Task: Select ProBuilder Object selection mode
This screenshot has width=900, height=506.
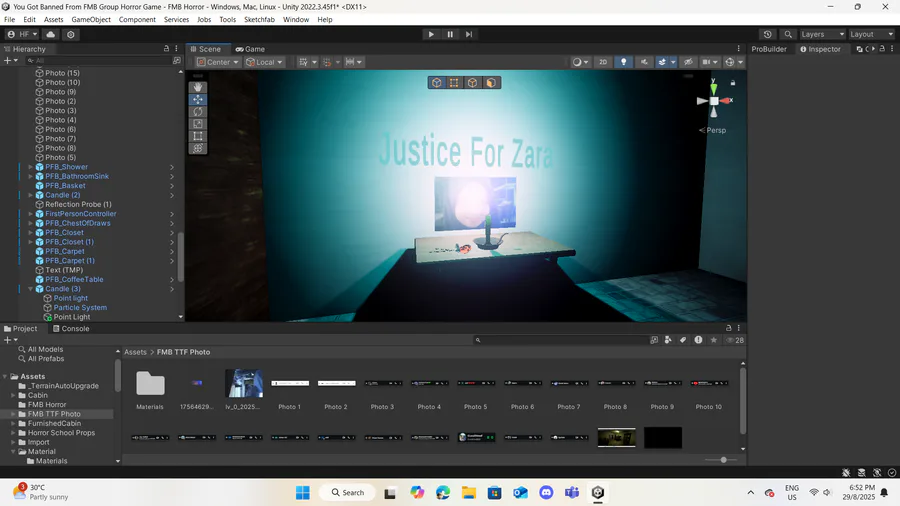Action: [x=437, y=83]
